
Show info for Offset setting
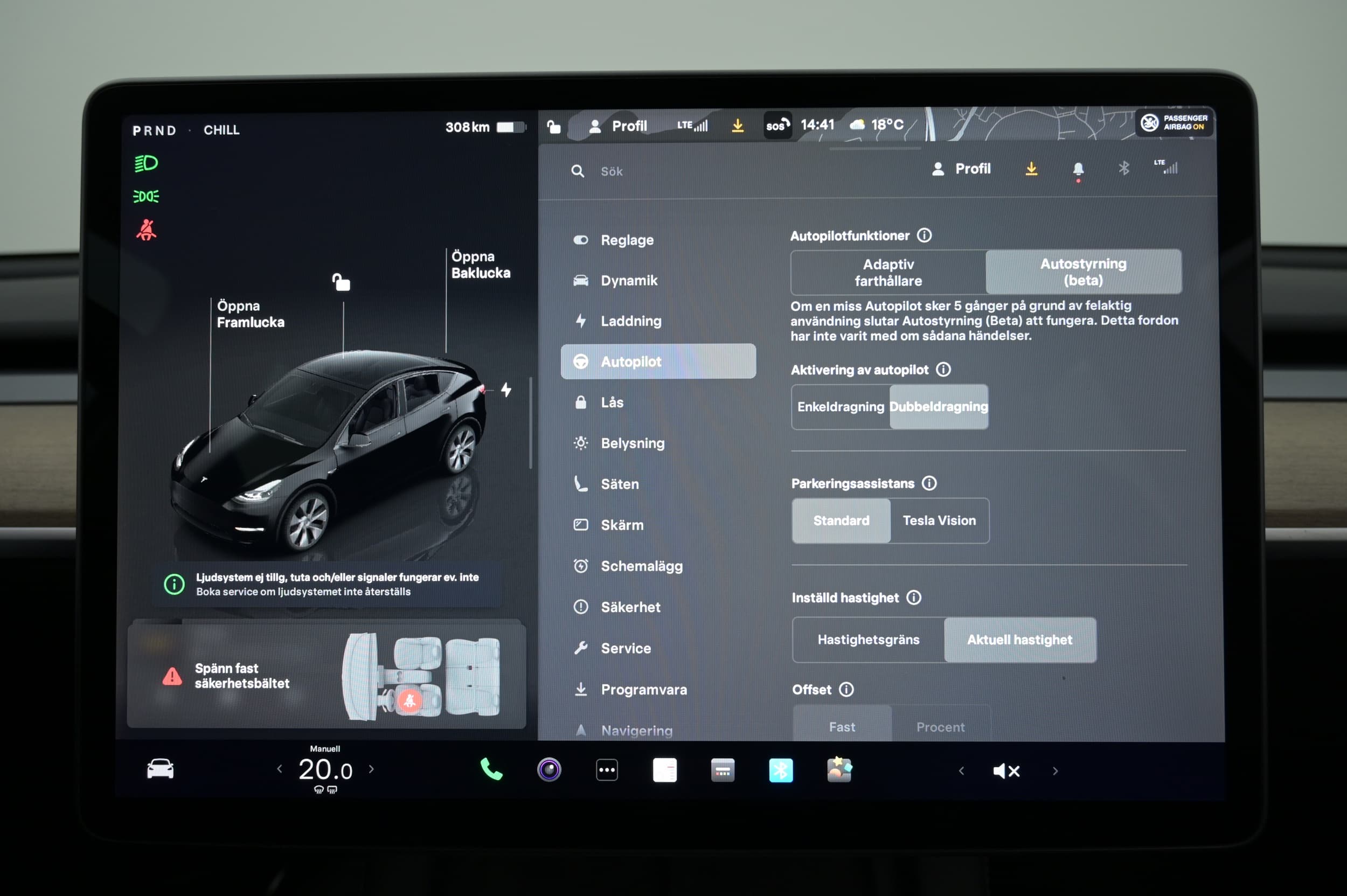point(846,689)
